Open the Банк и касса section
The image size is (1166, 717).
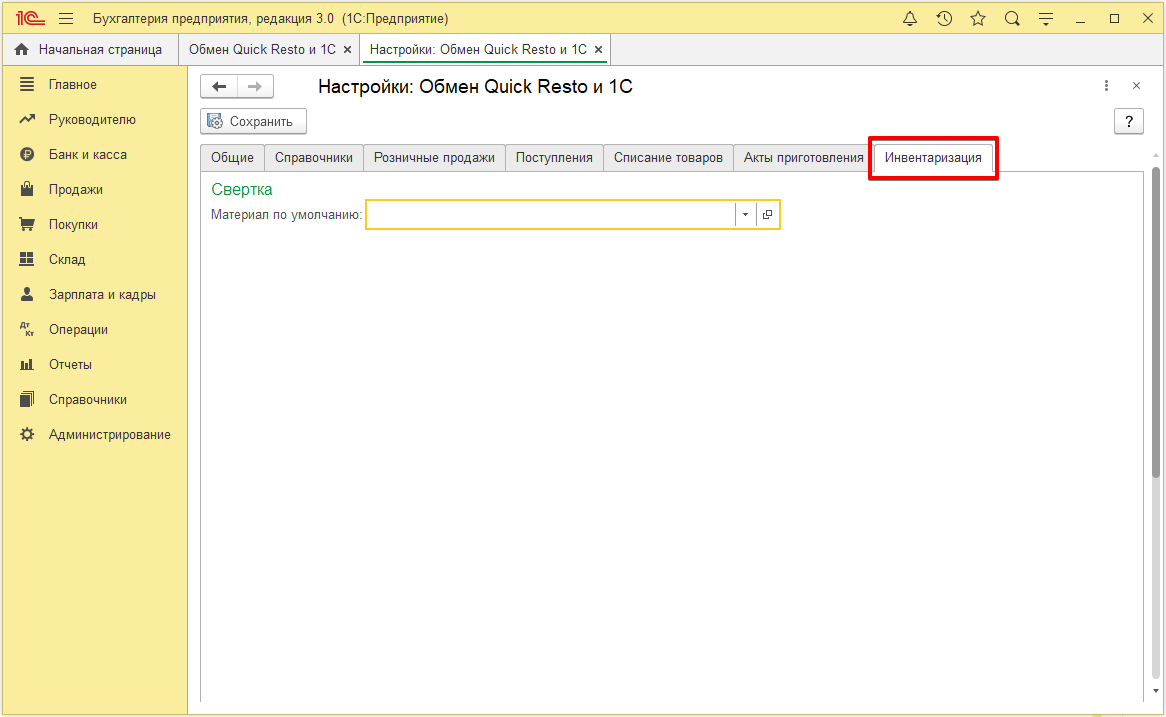pos(88,155)
